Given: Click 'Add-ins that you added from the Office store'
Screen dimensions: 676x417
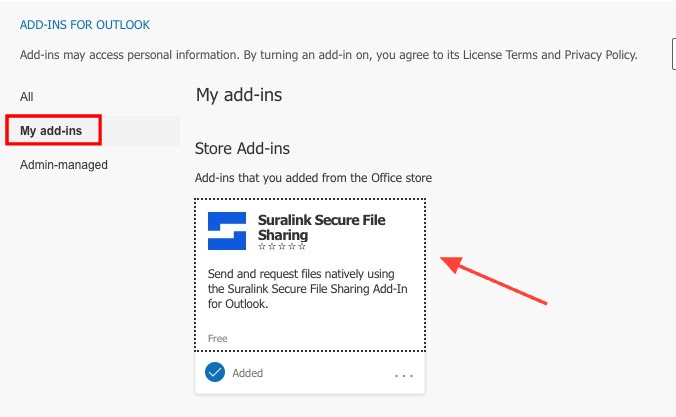Looking at the screenshot, I should coord(313,178).
